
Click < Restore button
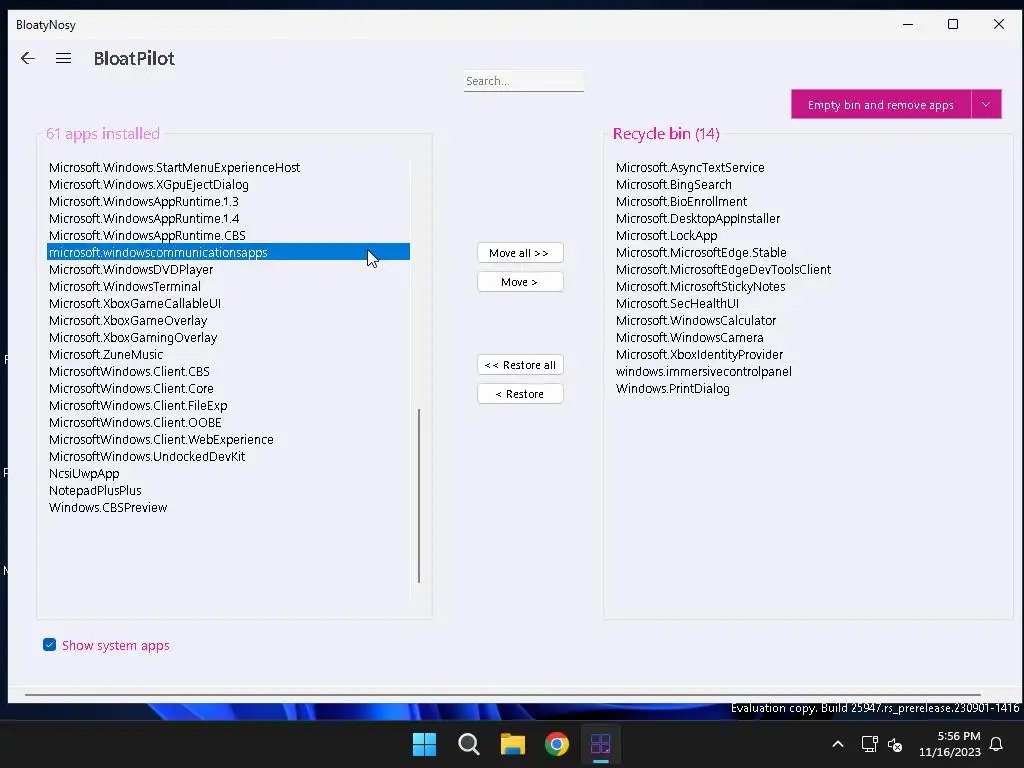[x=520, y=394]
